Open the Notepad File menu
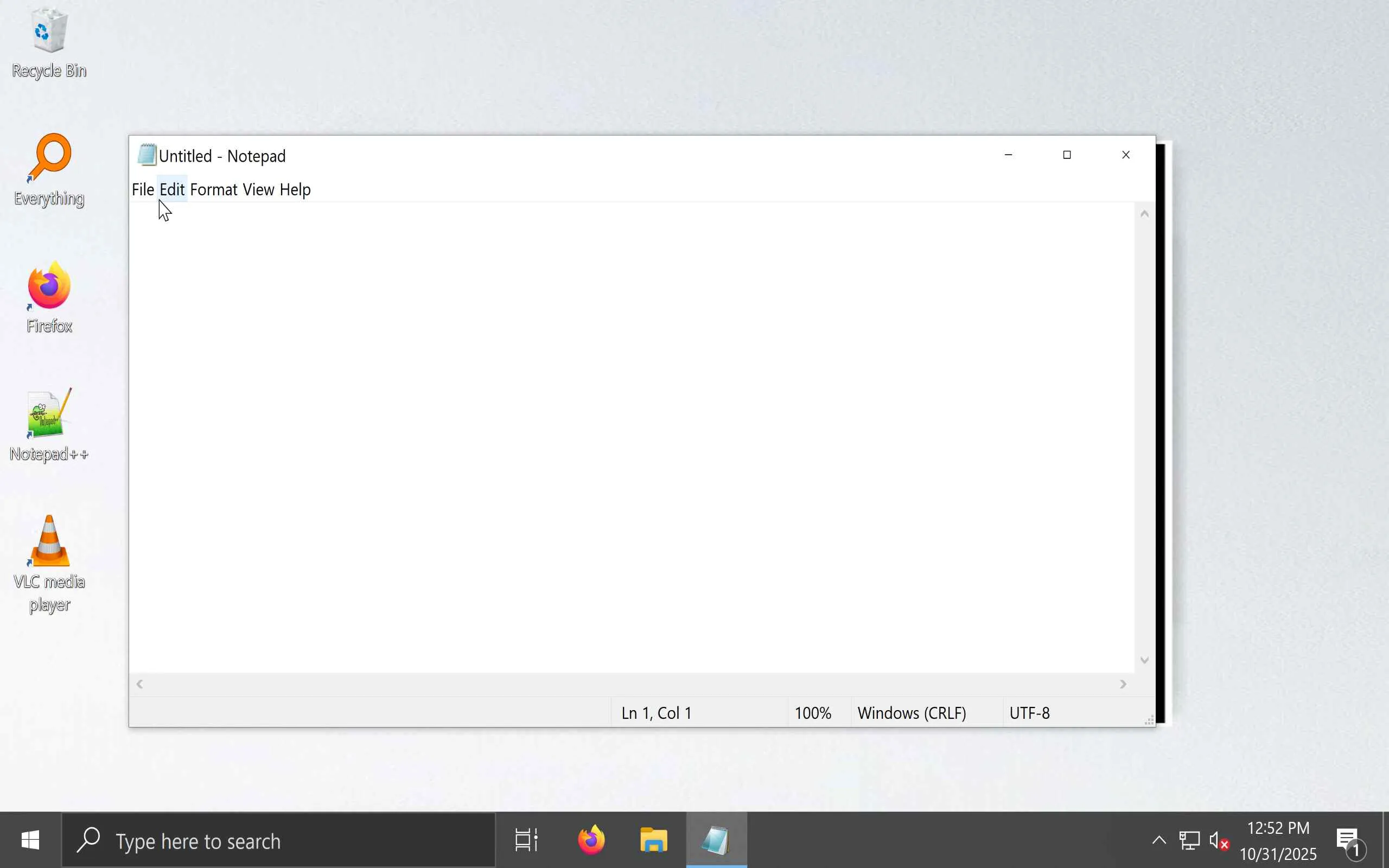The image size is (1389, 868). click(143, 189)
